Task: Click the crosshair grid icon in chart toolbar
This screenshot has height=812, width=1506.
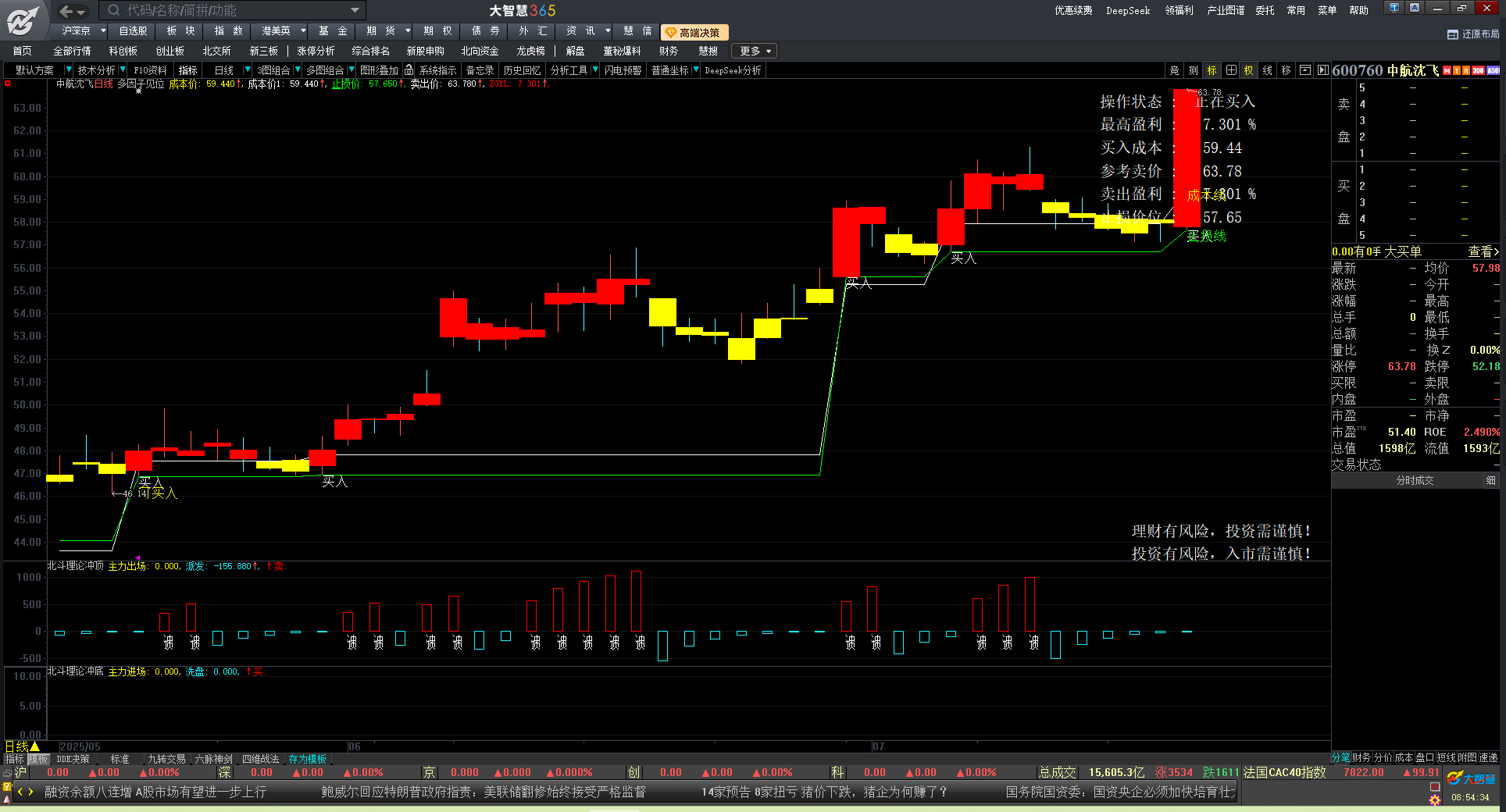Action: (x=1231, y=70)
